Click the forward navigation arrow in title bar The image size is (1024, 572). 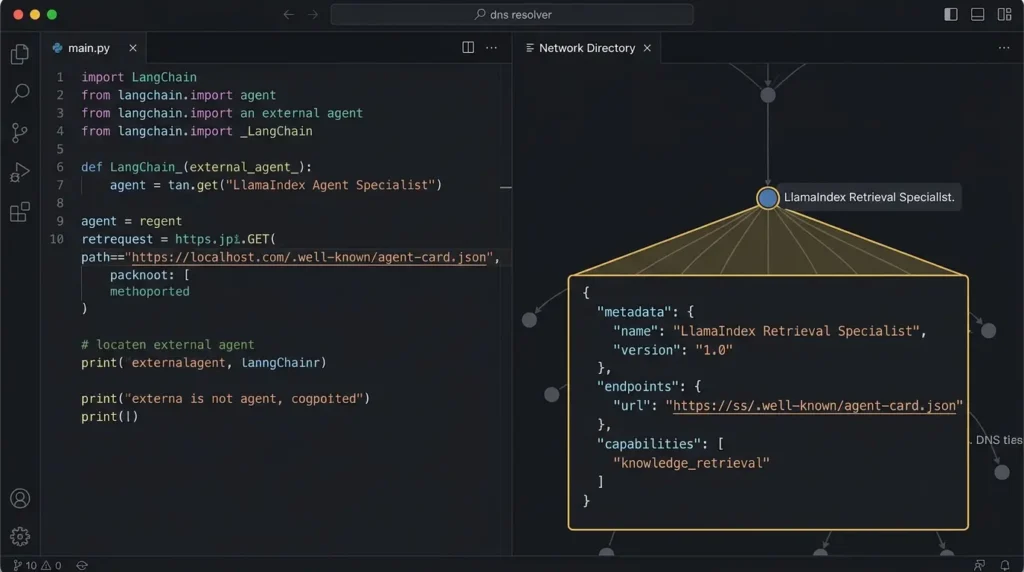[x=313, y=14]
